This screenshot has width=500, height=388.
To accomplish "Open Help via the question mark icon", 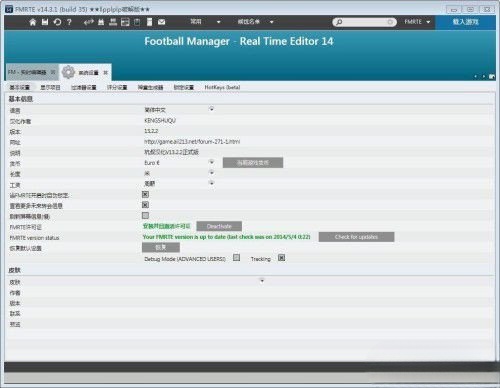I will click(69, 22).
